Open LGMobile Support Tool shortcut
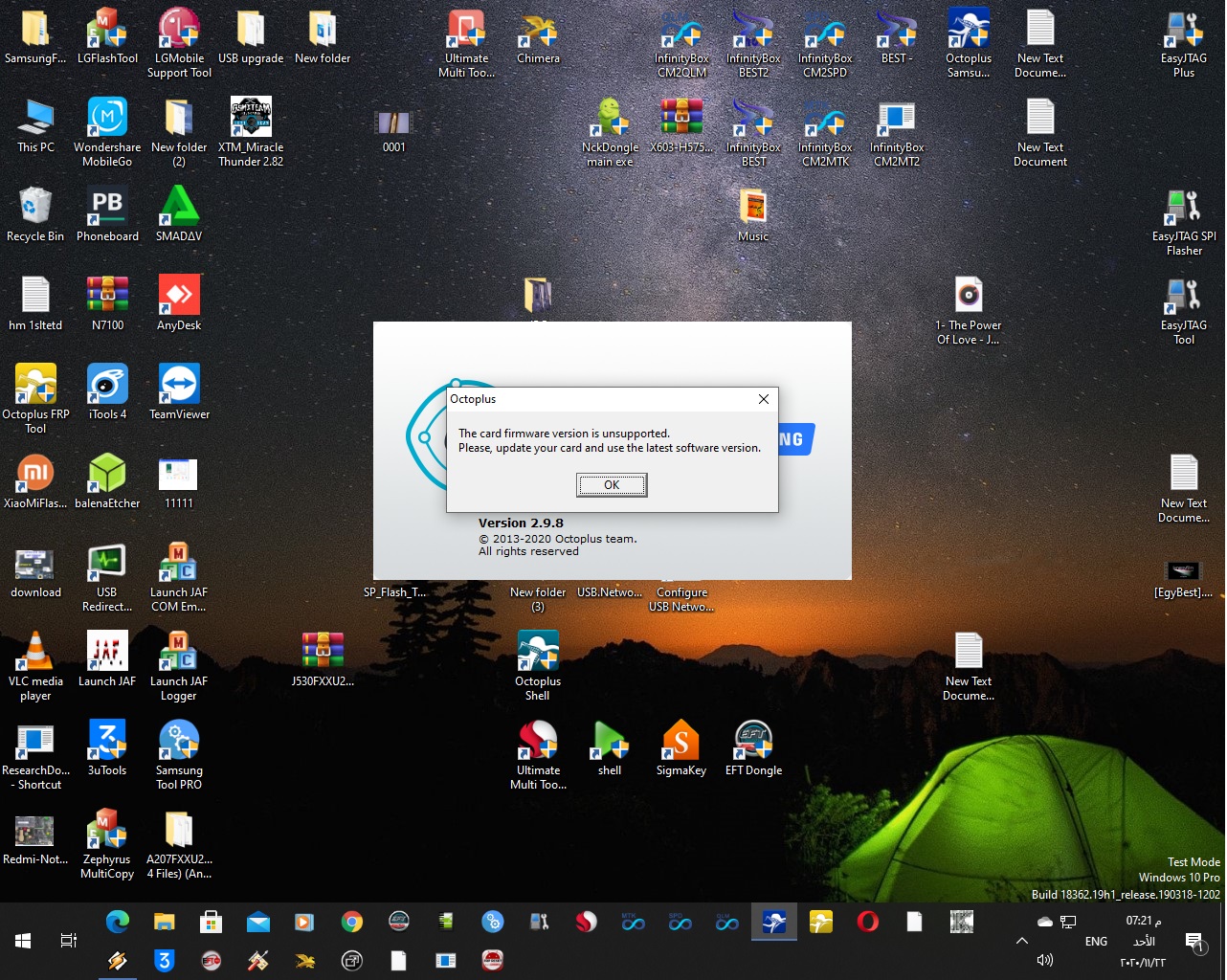The image size is (1227, 980). (x=179, y=44)
